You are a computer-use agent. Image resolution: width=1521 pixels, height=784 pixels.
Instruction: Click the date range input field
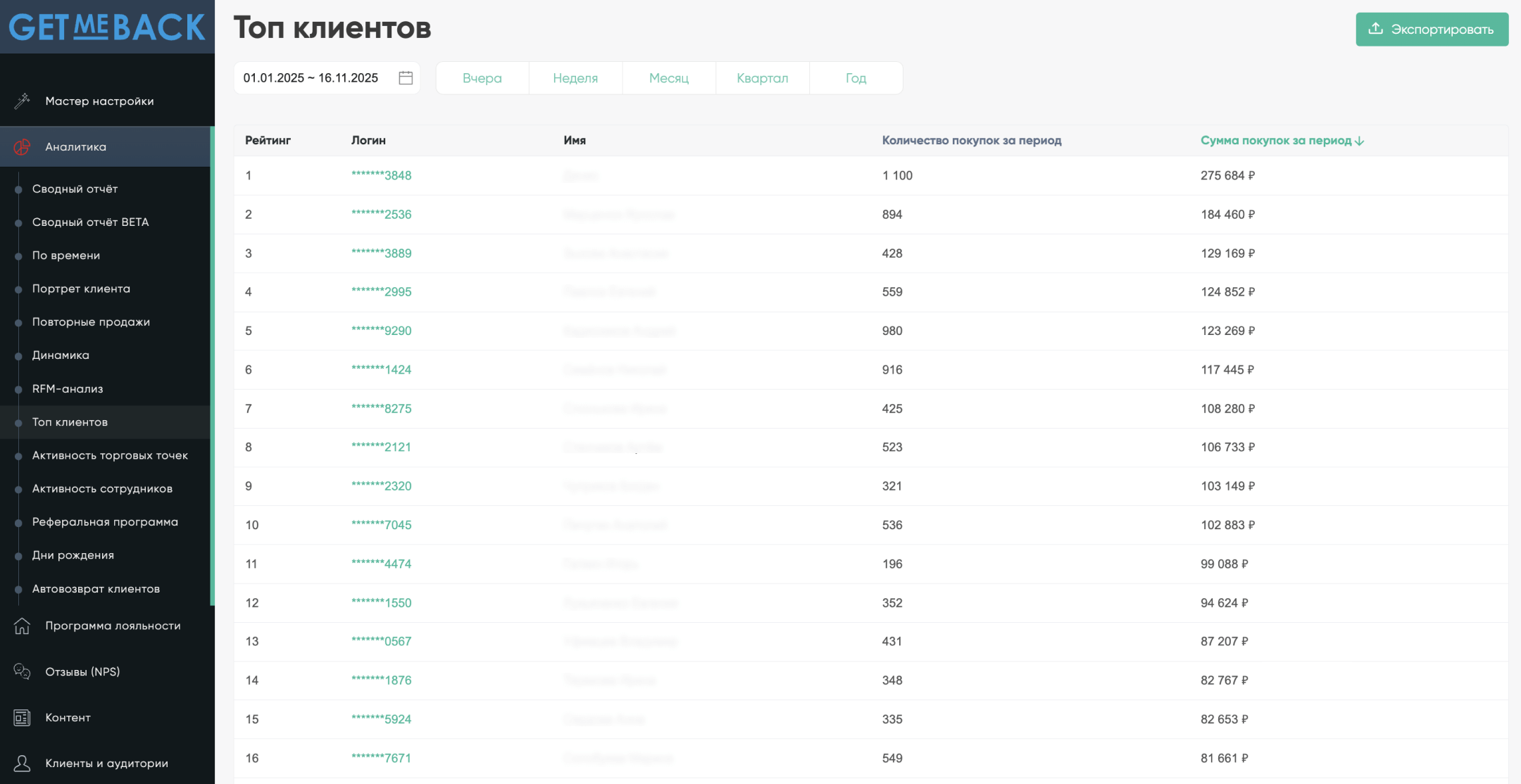[x=311, y=77]
